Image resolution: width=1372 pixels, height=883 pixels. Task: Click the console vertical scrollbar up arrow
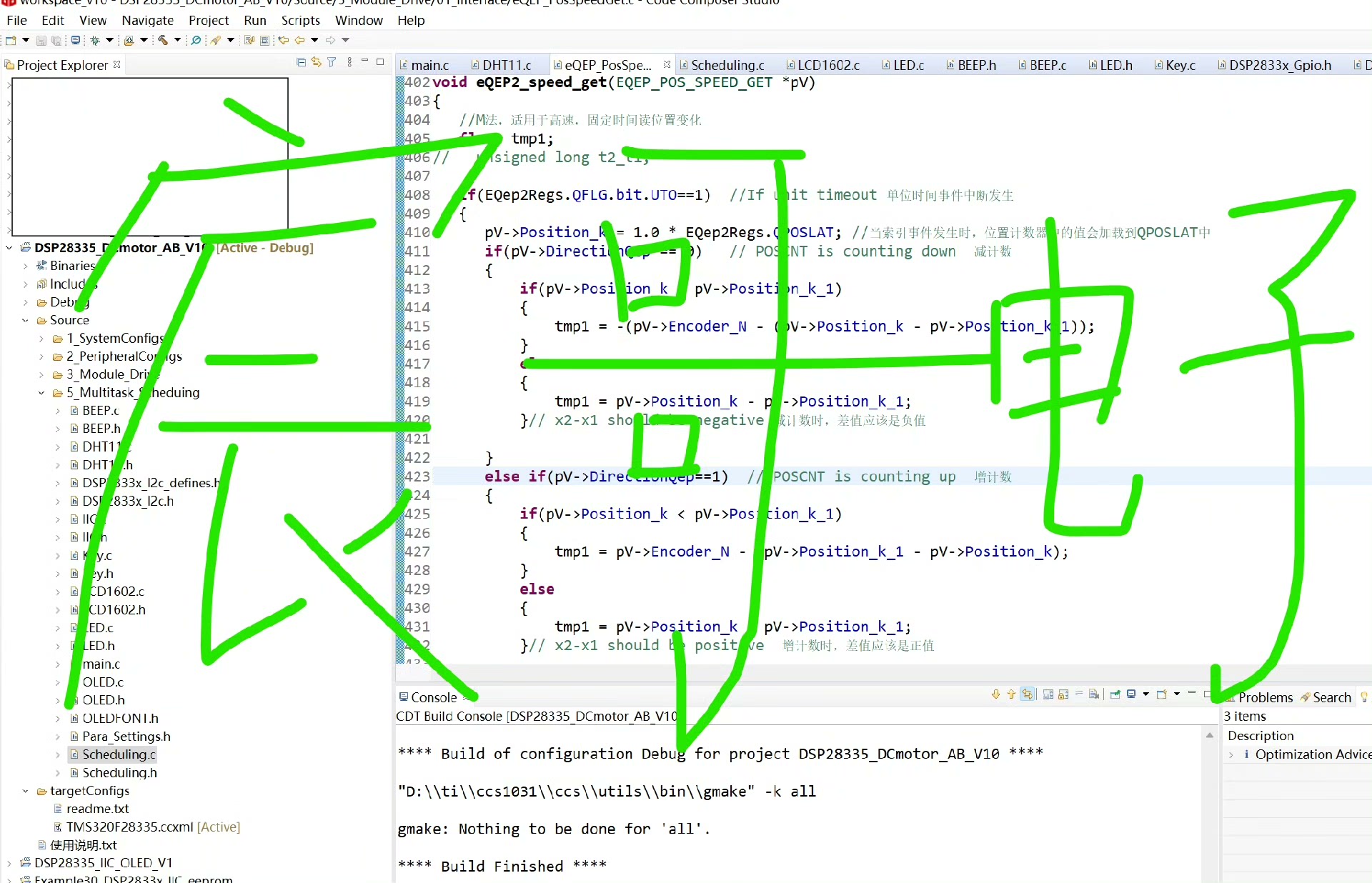pyautogui.click(x=1209, y=735)
